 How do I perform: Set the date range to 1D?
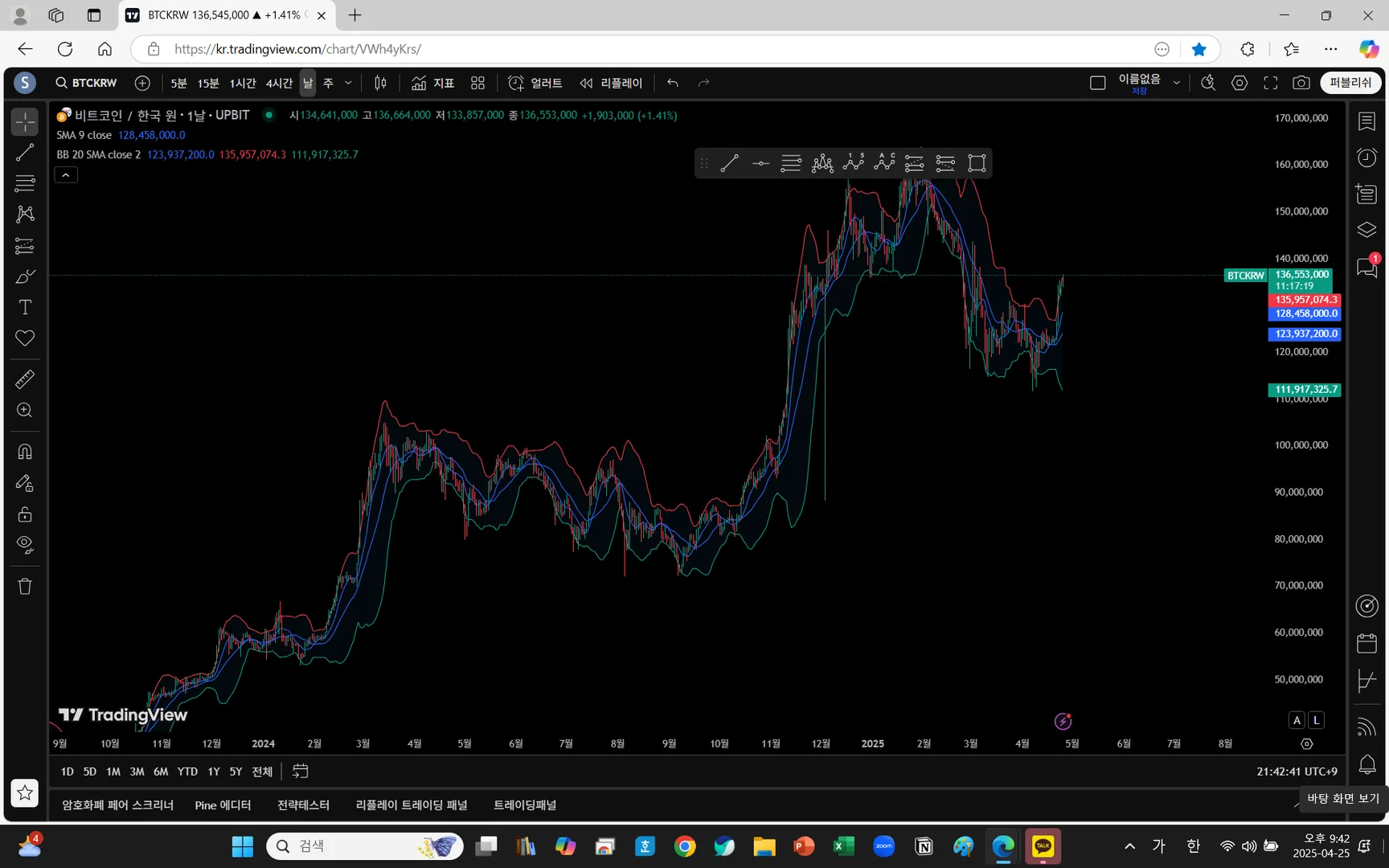pos(68,772)
